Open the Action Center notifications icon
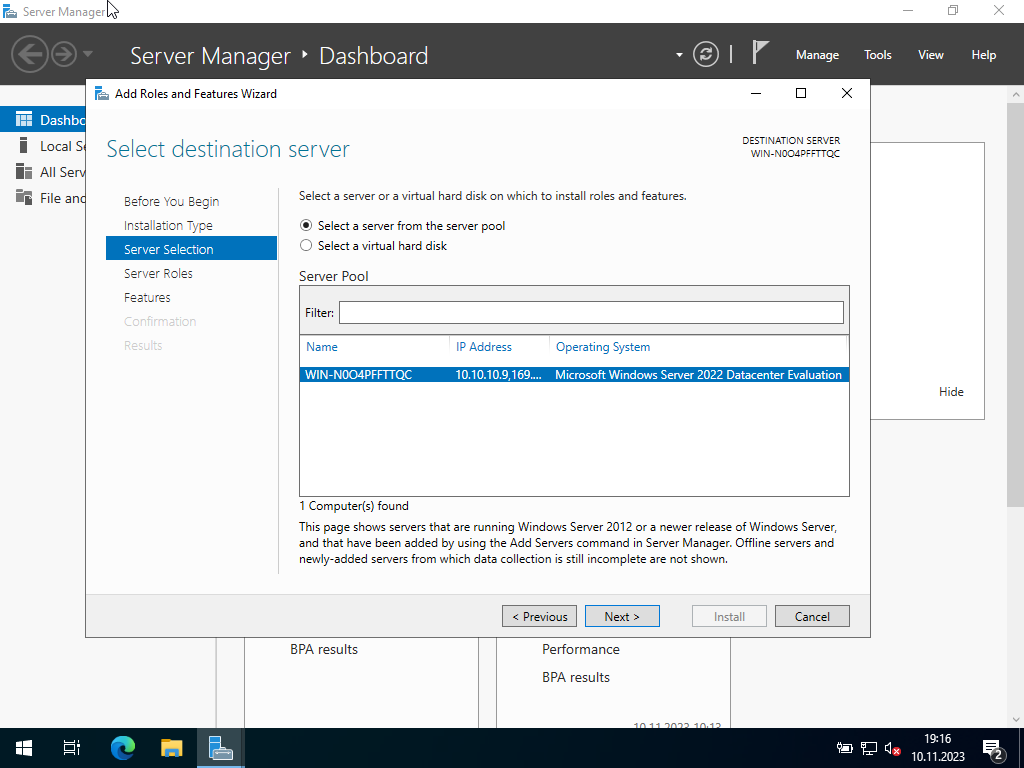This screenshot has width=1024, height=768. (993, 750)
